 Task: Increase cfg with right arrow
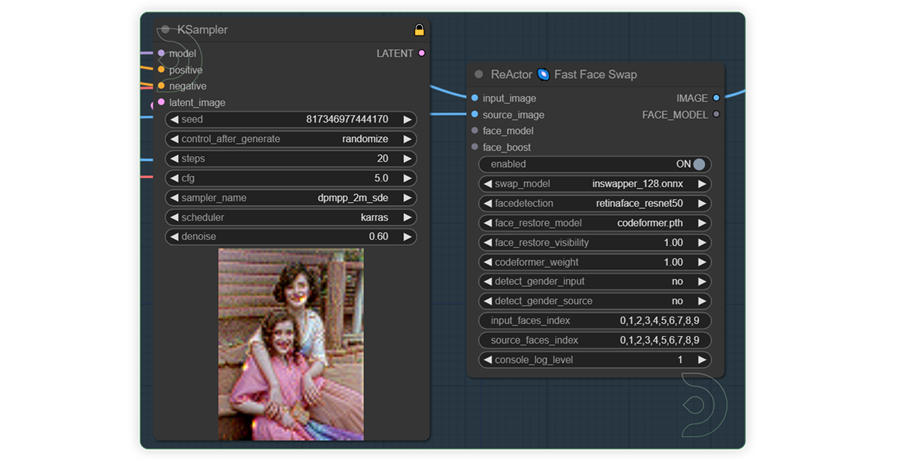tap(408, 178)
